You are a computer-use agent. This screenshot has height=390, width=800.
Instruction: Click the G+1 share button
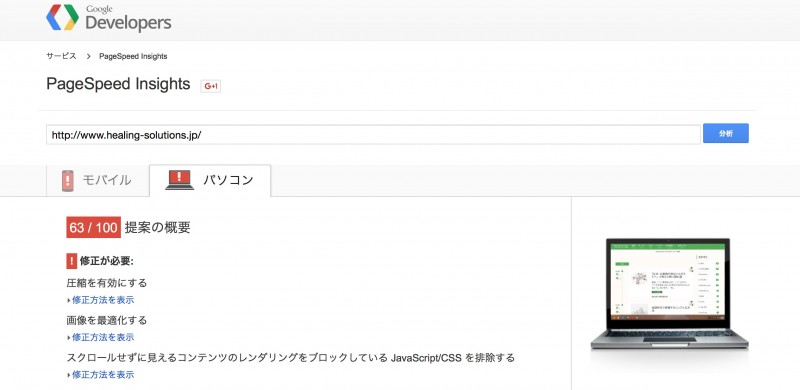tap(211, 86)
